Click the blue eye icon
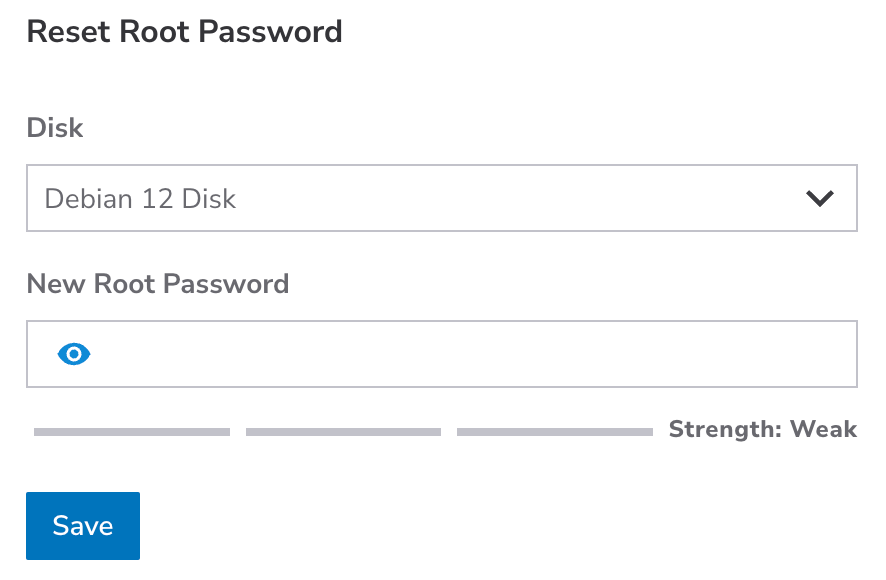 click(x=75, y=353)
